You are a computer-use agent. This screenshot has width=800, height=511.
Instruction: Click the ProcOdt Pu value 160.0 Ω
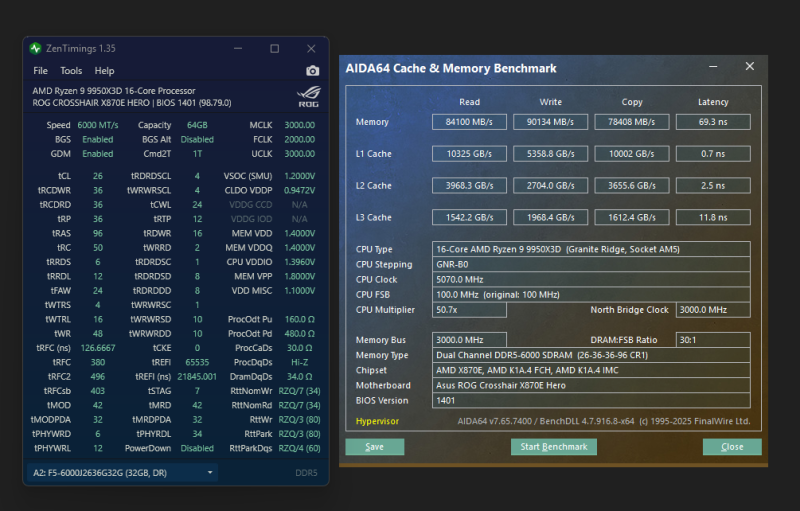point(299,319)
